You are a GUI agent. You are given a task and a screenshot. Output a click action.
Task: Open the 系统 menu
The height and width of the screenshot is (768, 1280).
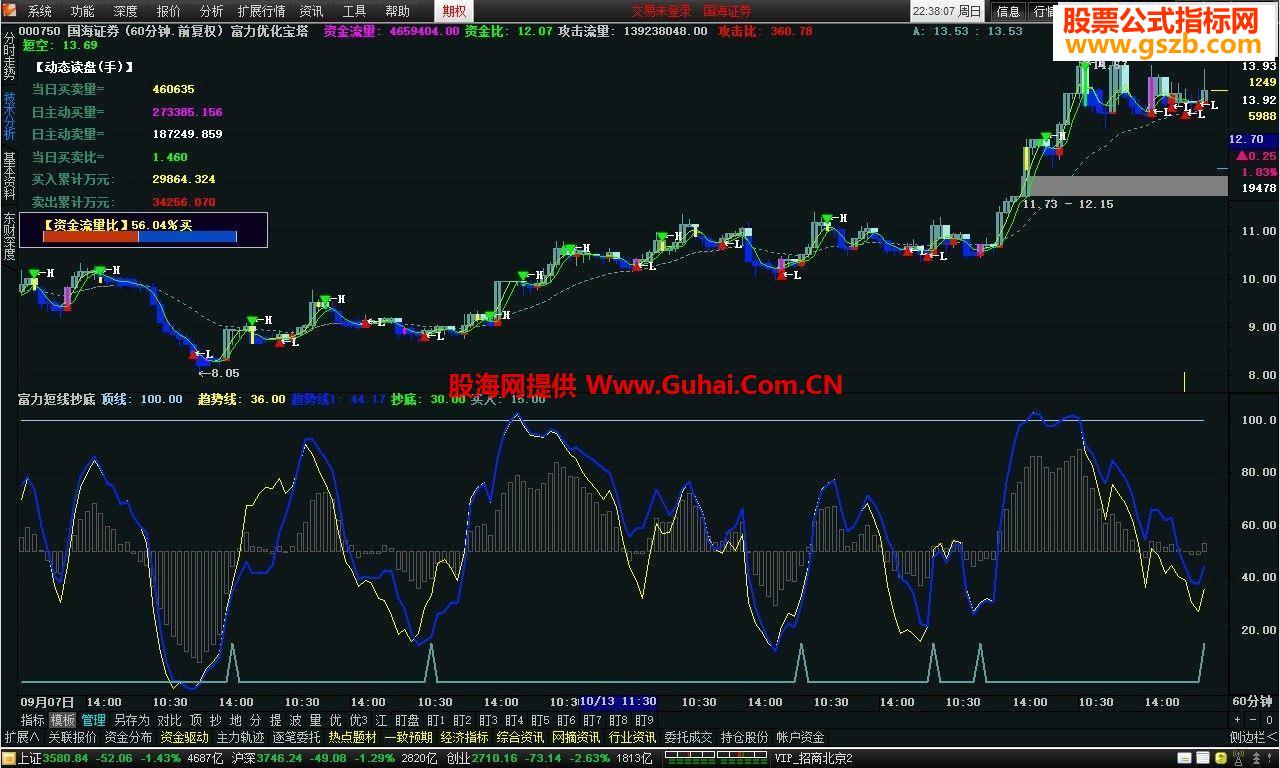tap(39, 11)
